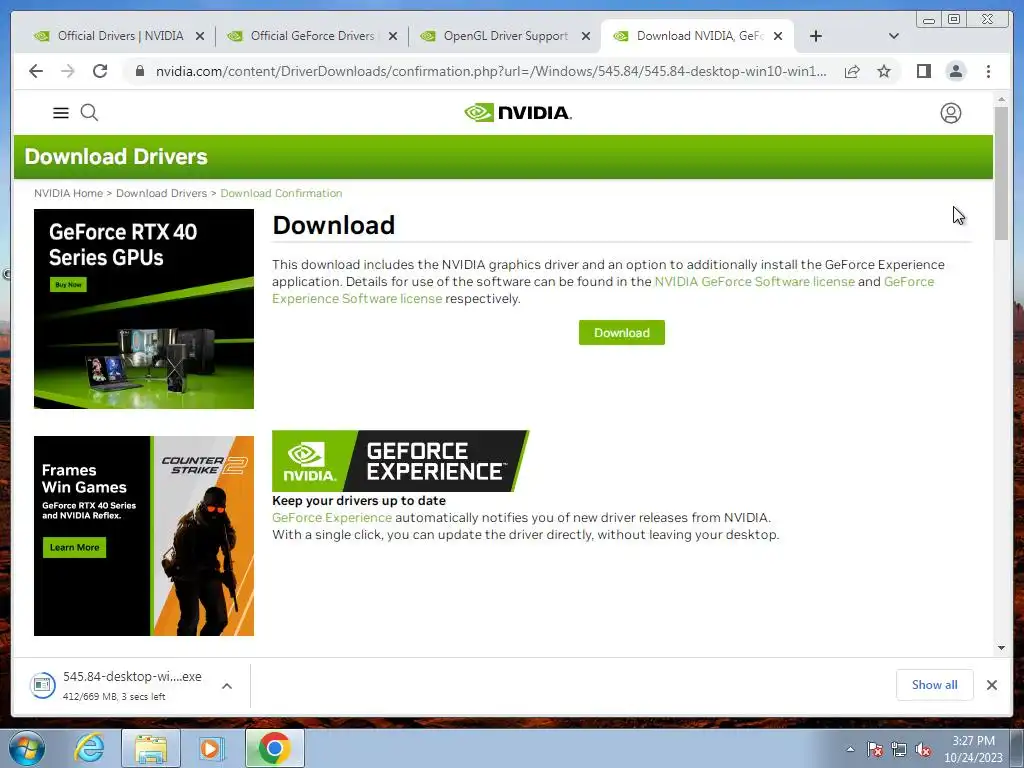This screenshot has width=1024, height=768.
Task: Open Windows Start menu
Action: [x=27, y=748]
